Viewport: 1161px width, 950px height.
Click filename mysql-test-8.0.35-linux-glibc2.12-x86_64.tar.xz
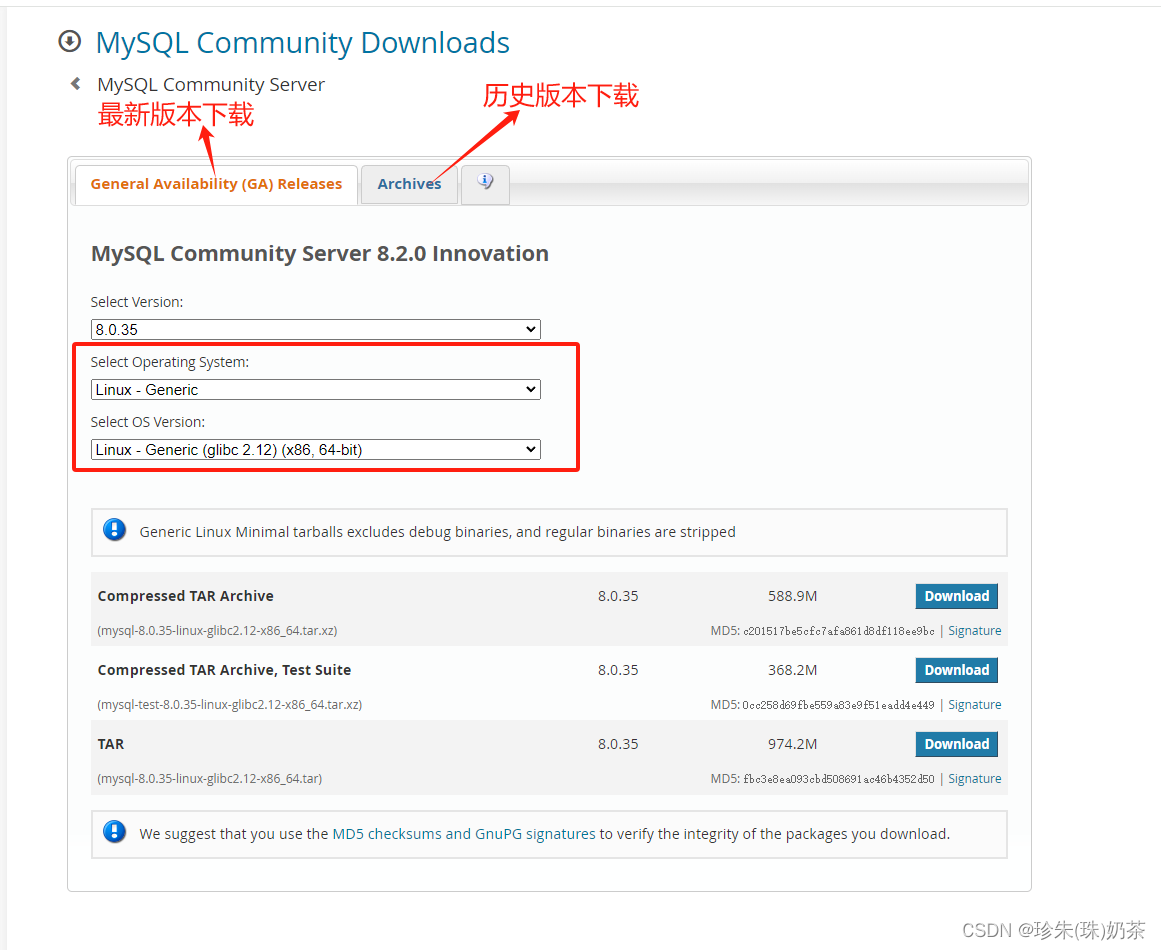point(230,705)
